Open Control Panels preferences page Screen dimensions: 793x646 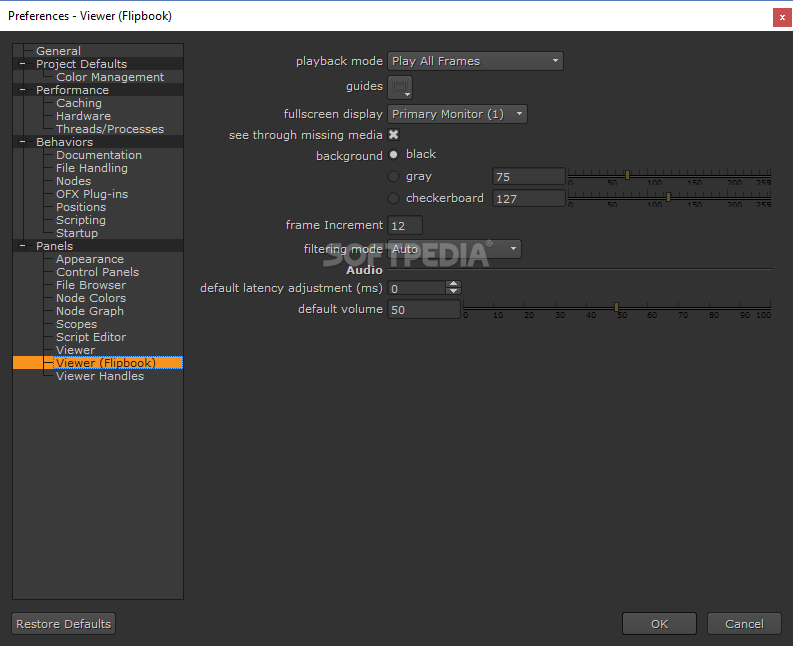(x=97, y=272)
